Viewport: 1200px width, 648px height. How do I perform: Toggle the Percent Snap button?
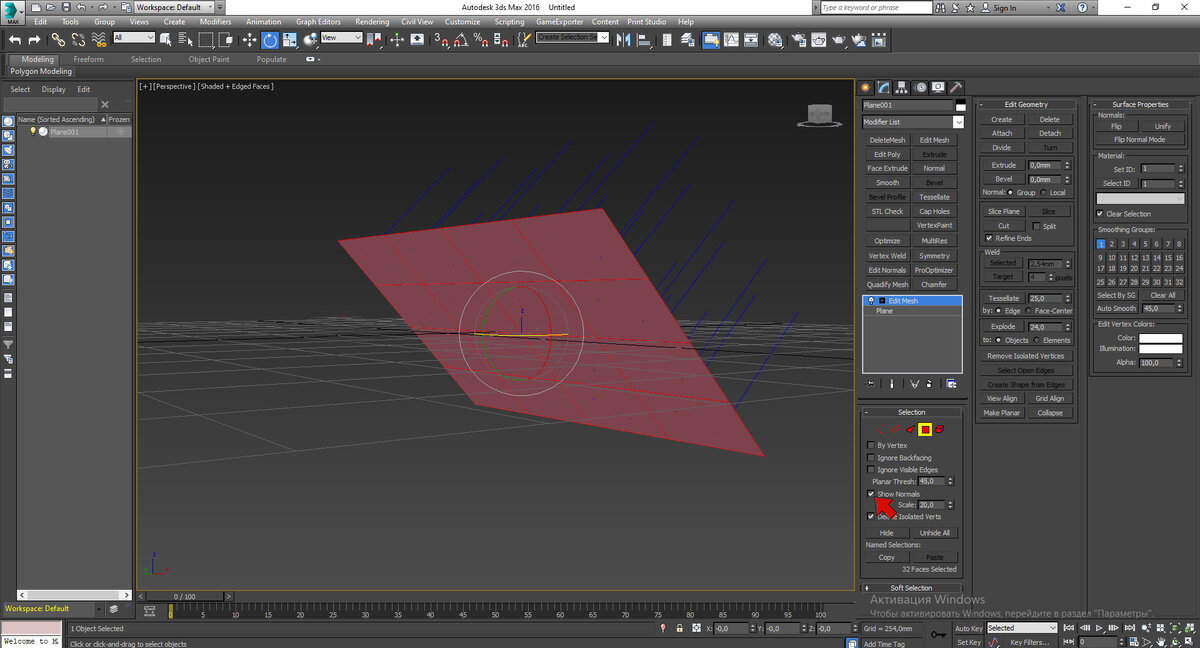(481, 40)
